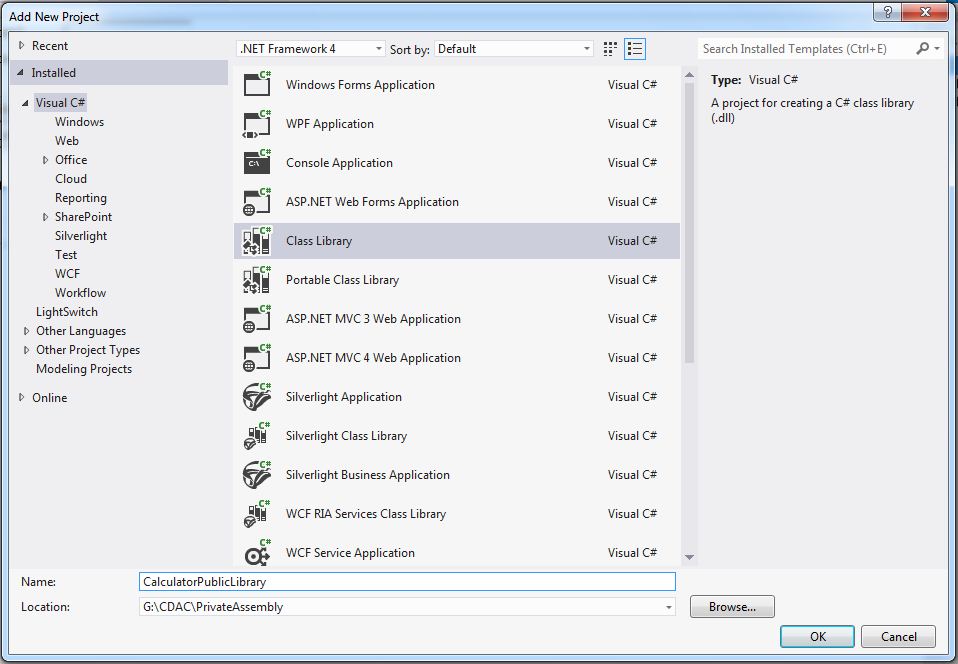Click the Browse... button
The image size is (958, 664).
point(732,607)
